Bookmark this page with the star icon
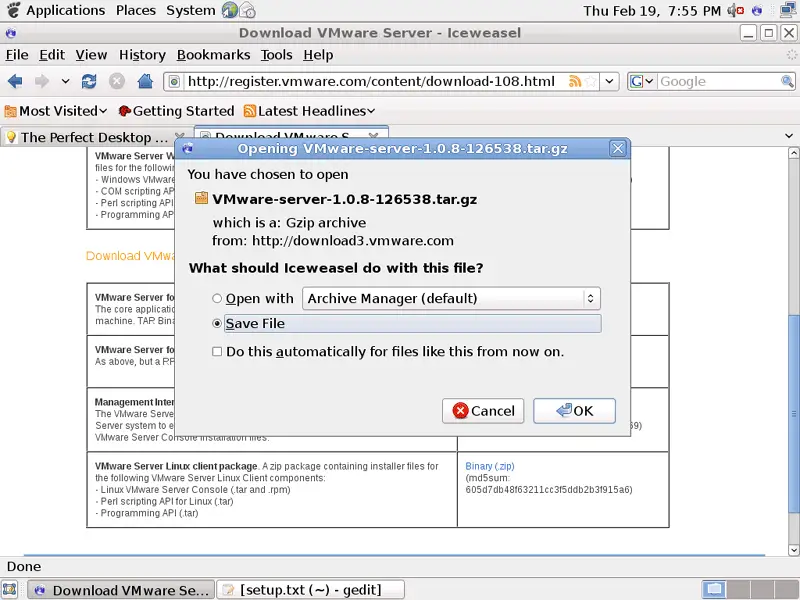The height and width of the screenshot is (600, 800). click(x=591, y=81)
